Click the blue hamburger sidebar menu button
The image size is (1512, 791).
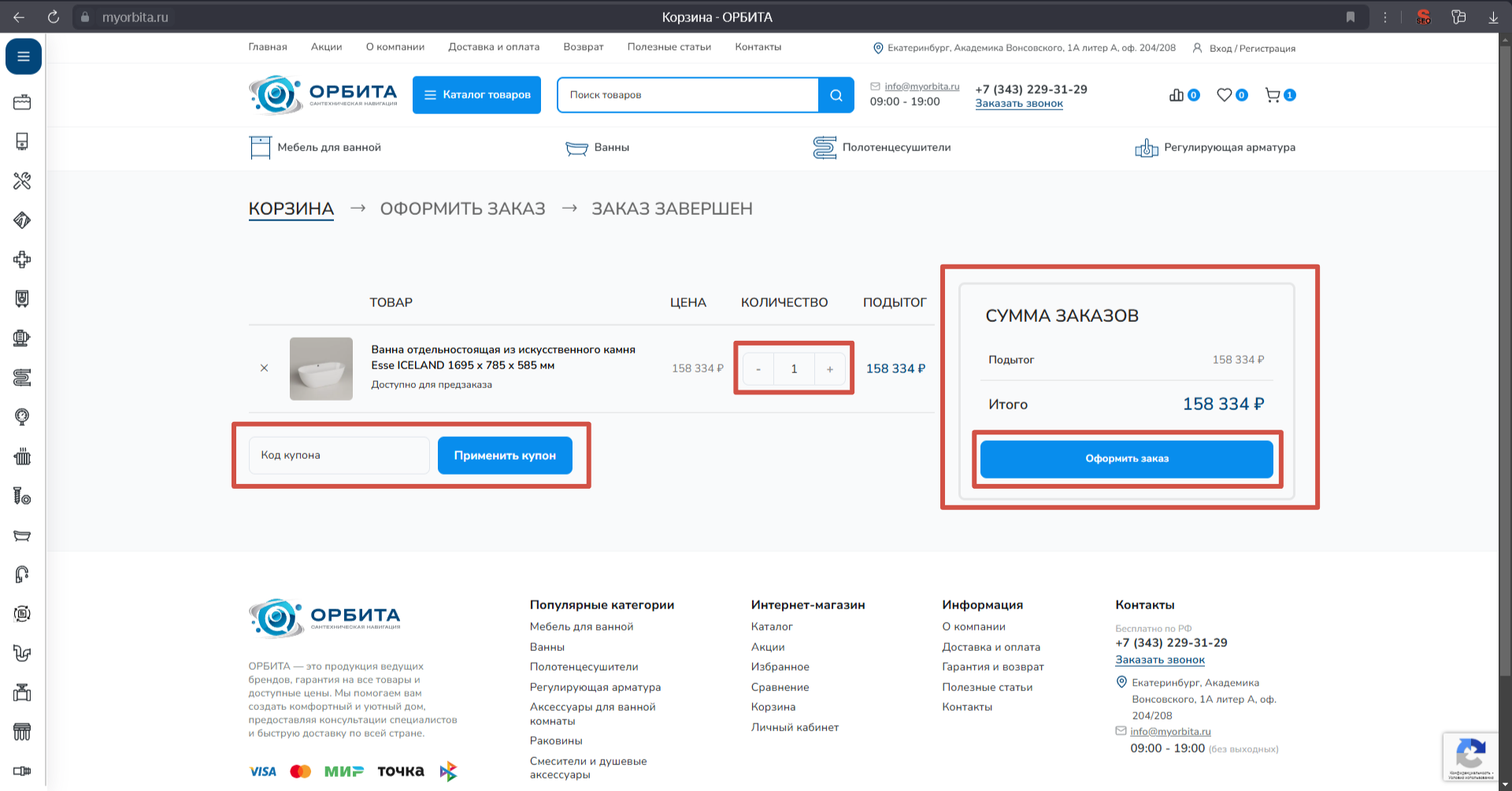[23, 57]
